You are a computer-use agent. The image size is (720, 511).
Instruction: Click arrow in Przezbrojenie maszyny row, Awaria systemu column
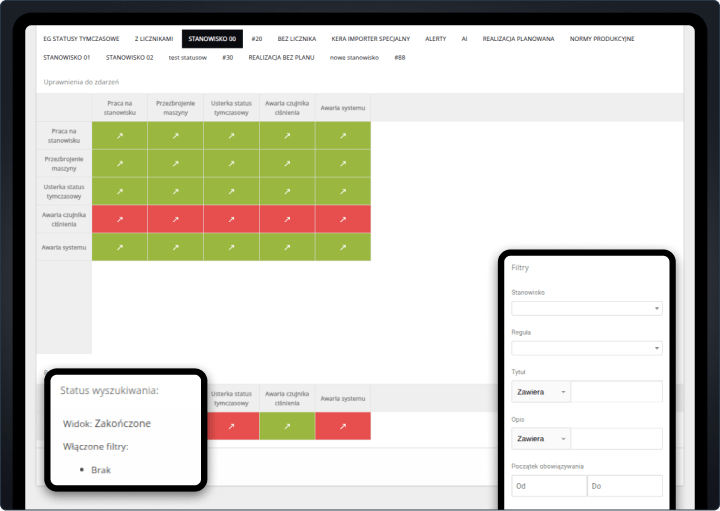pyautogui.click(x=342, y=163)
